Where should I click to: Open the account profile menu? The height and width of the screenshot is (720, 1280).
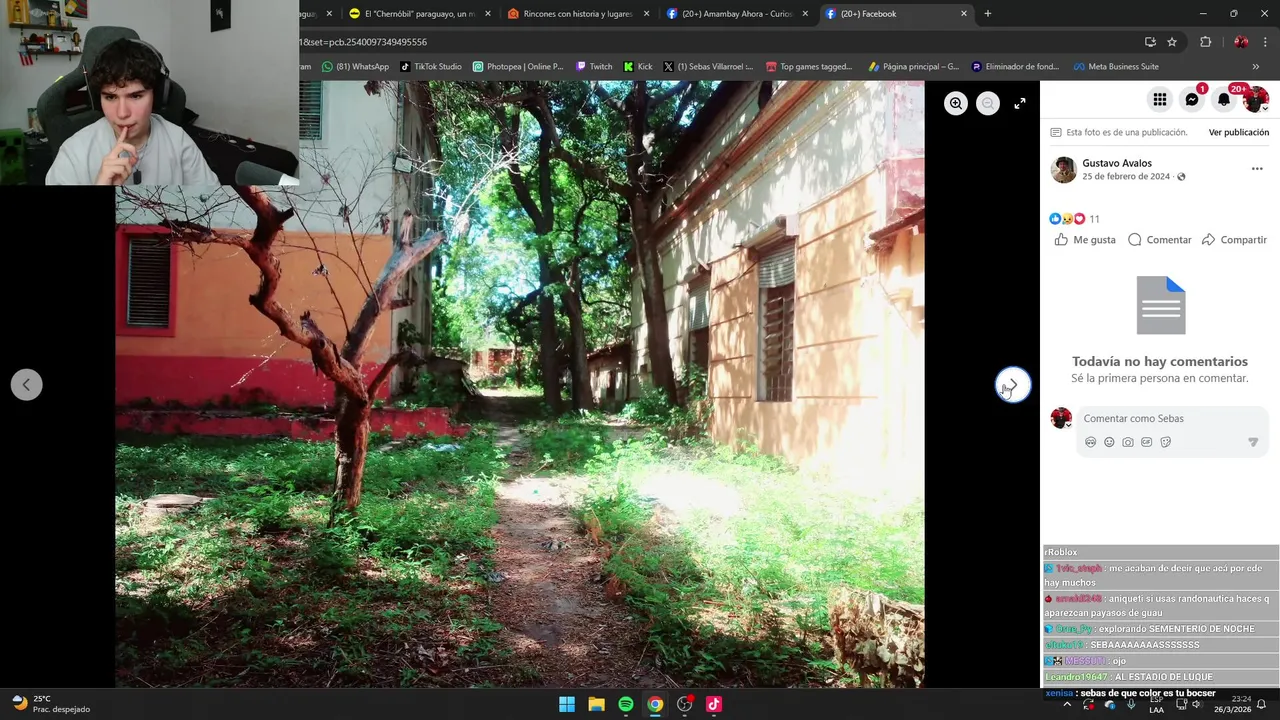pos(1256,99)
